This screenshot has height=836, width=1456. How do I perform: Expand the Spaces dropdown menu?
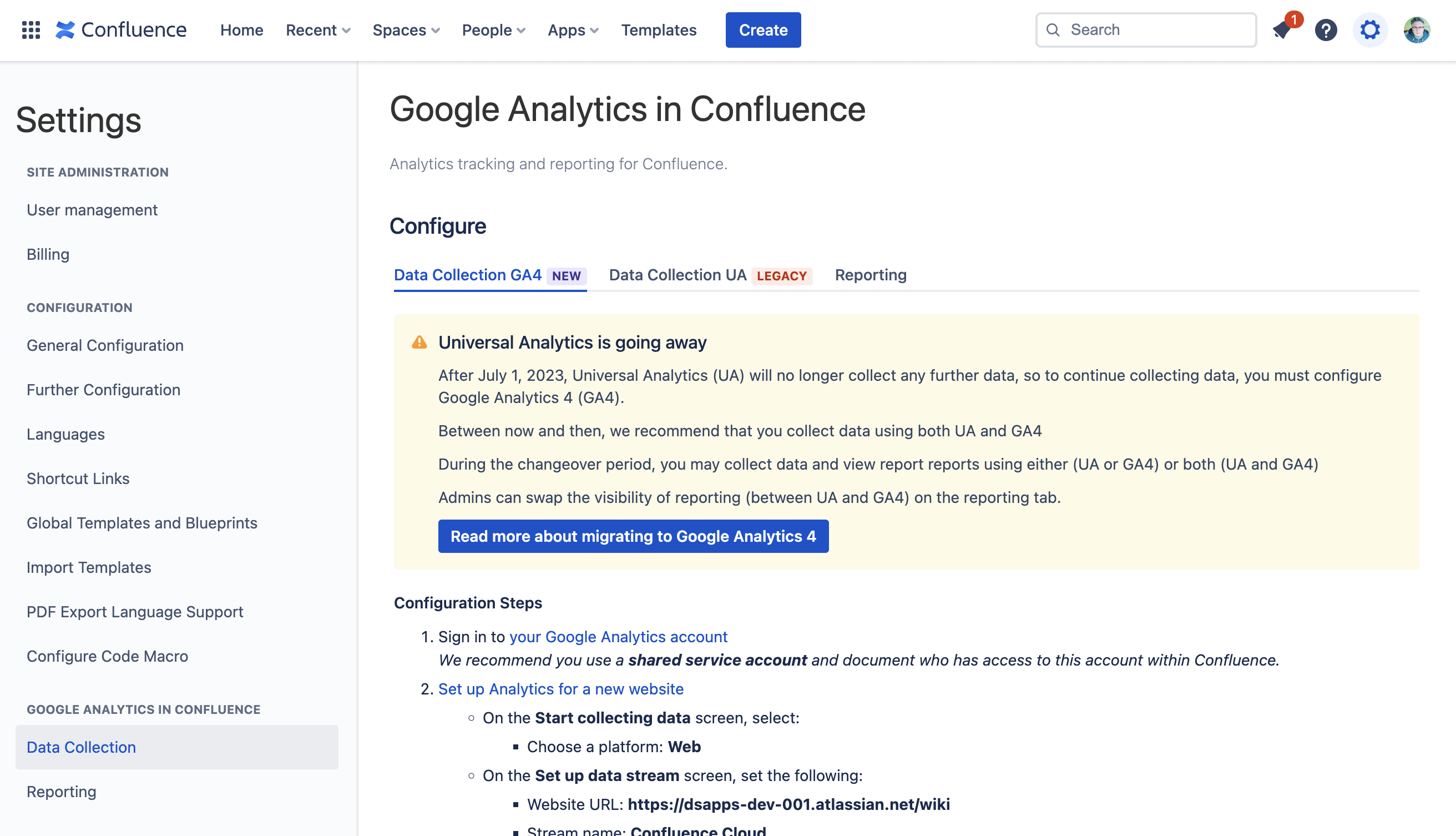(406, 30)
